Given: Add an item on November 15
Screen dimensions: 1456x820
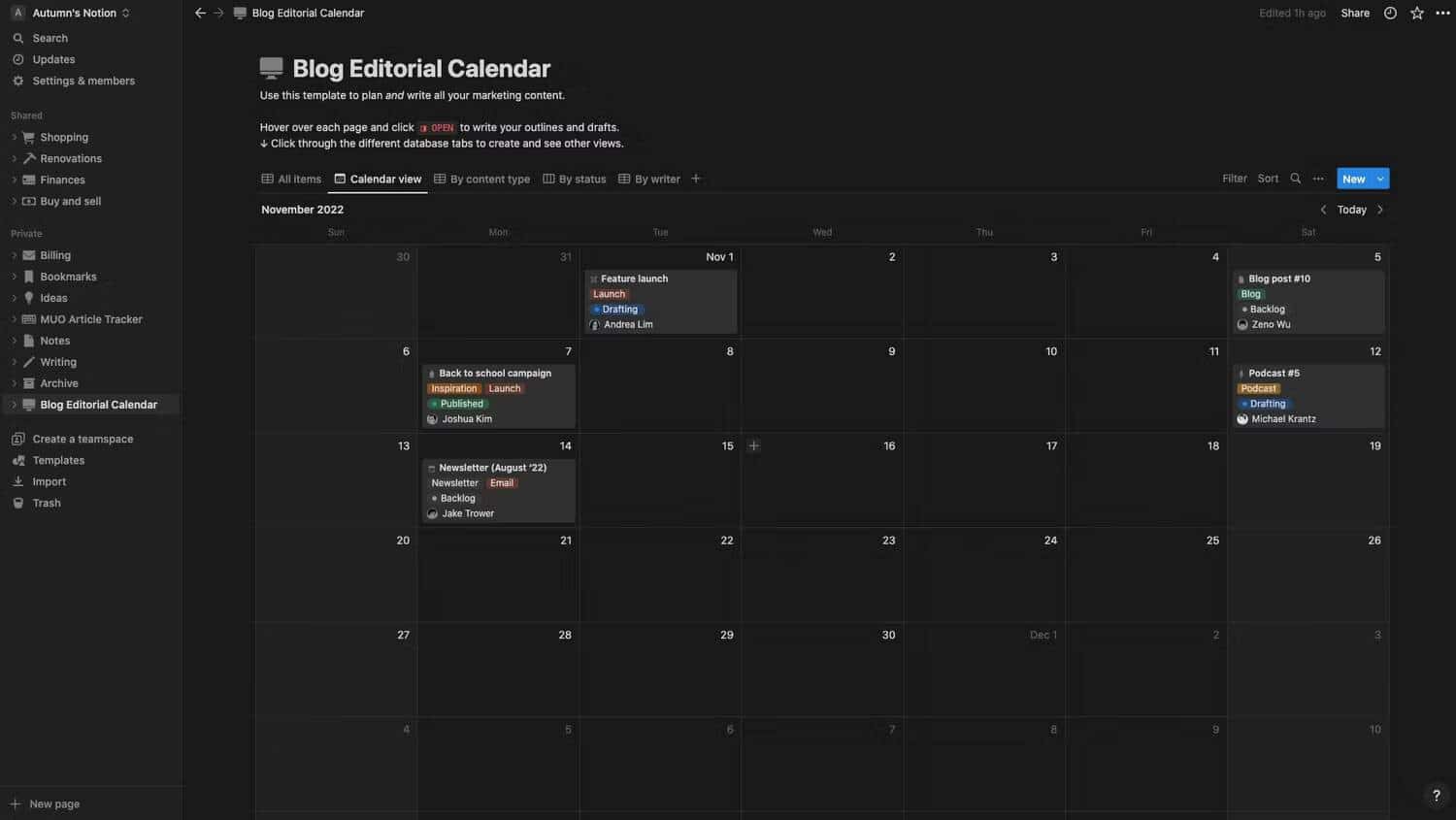Looking at the screenshot, I should tap(754, 446).
